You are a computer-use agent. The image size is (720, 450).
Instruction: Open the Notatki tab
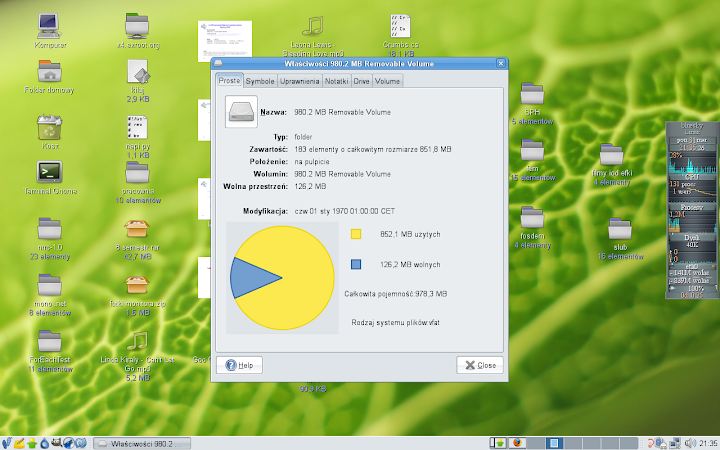click(x=336, y=81)
